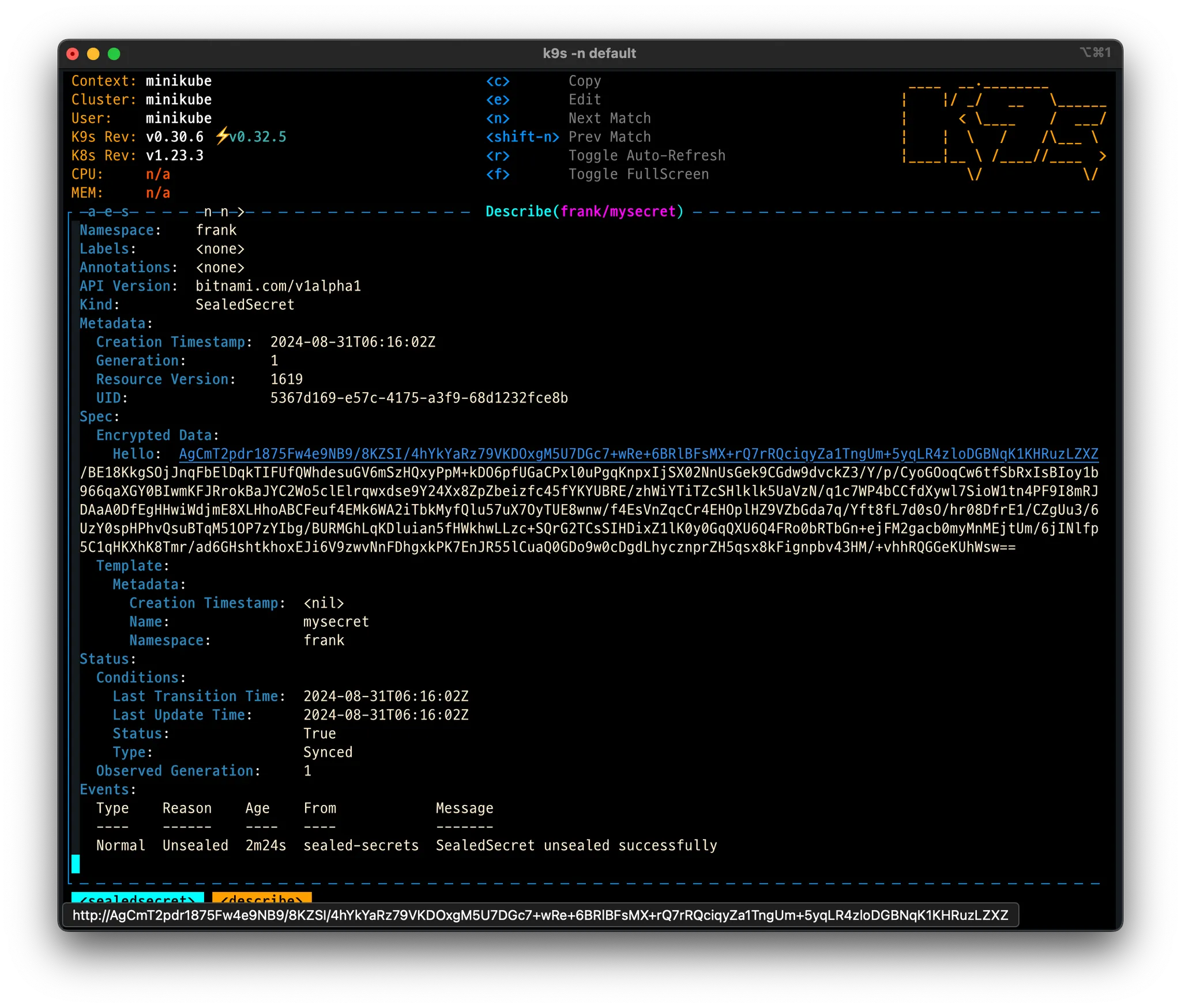The image size is (1181, 1008).
Task: Click the <n> Next Match shortcut
Action: coord(498,118)
